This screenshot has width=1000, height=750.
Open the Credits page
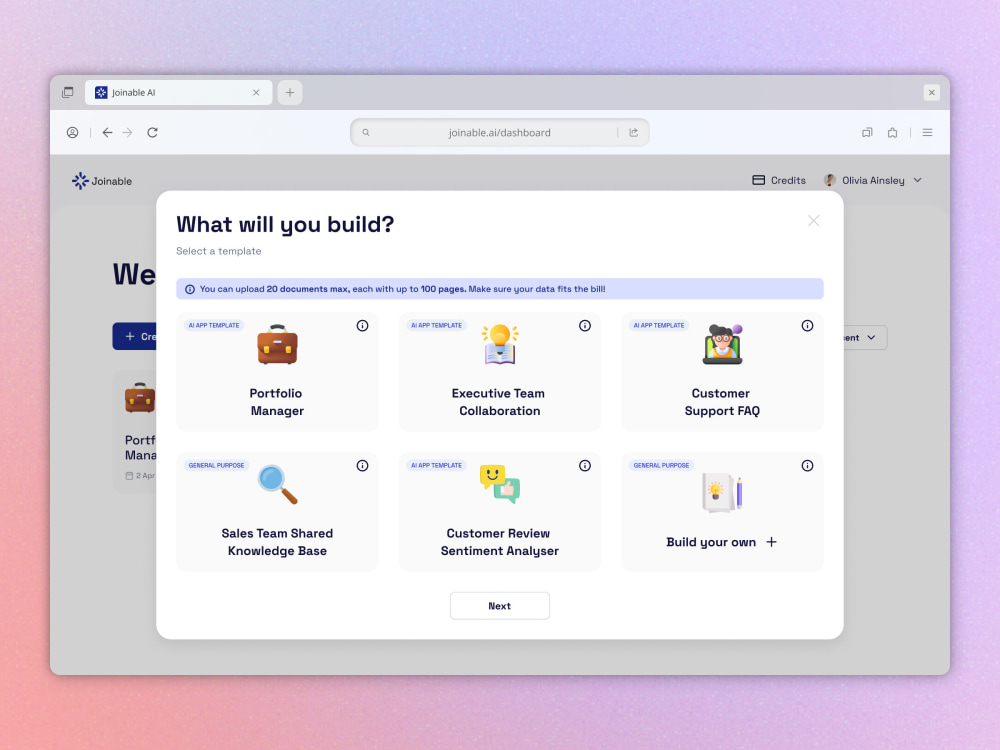[x=779, y=180]
